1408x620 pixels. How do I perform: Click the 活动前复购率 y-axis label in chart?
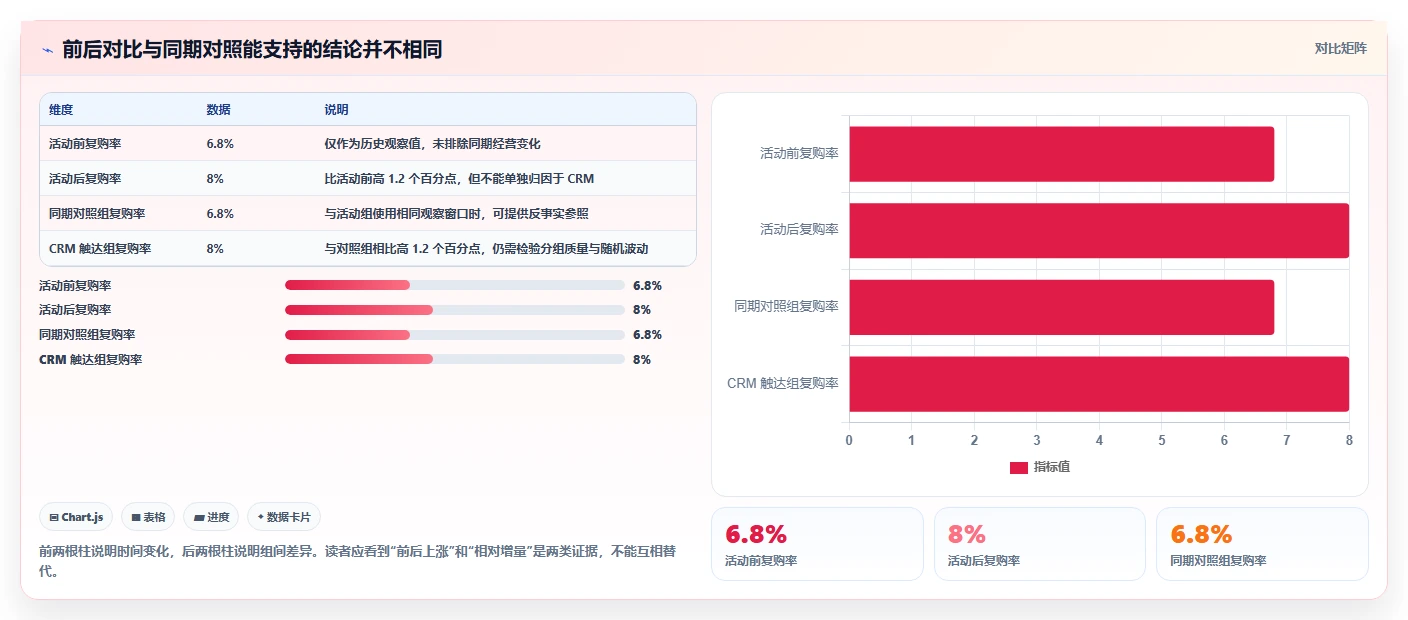tap(799, 154)
